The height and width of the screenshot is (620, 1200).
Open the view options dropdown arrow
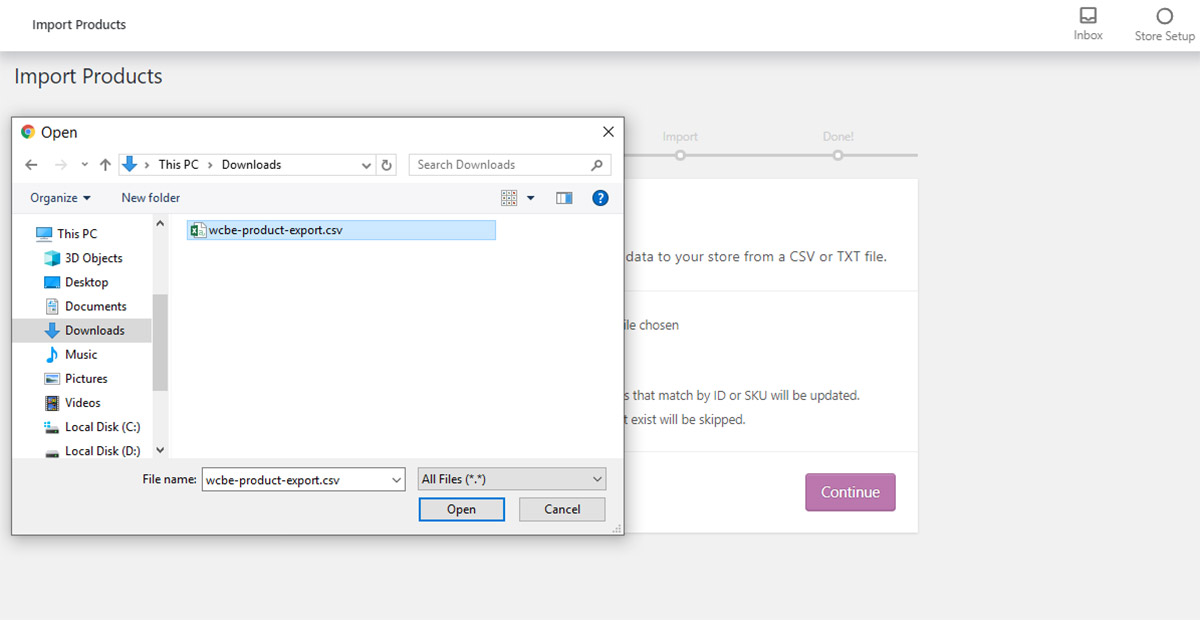(x=531, y=198)
